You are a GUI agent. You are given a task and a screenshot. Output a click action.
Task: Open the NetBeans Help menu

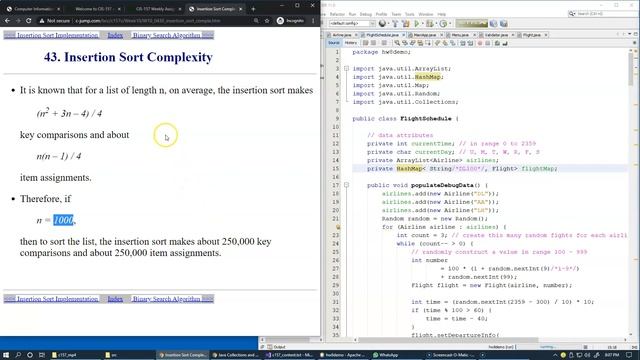[x=442, y=14]
